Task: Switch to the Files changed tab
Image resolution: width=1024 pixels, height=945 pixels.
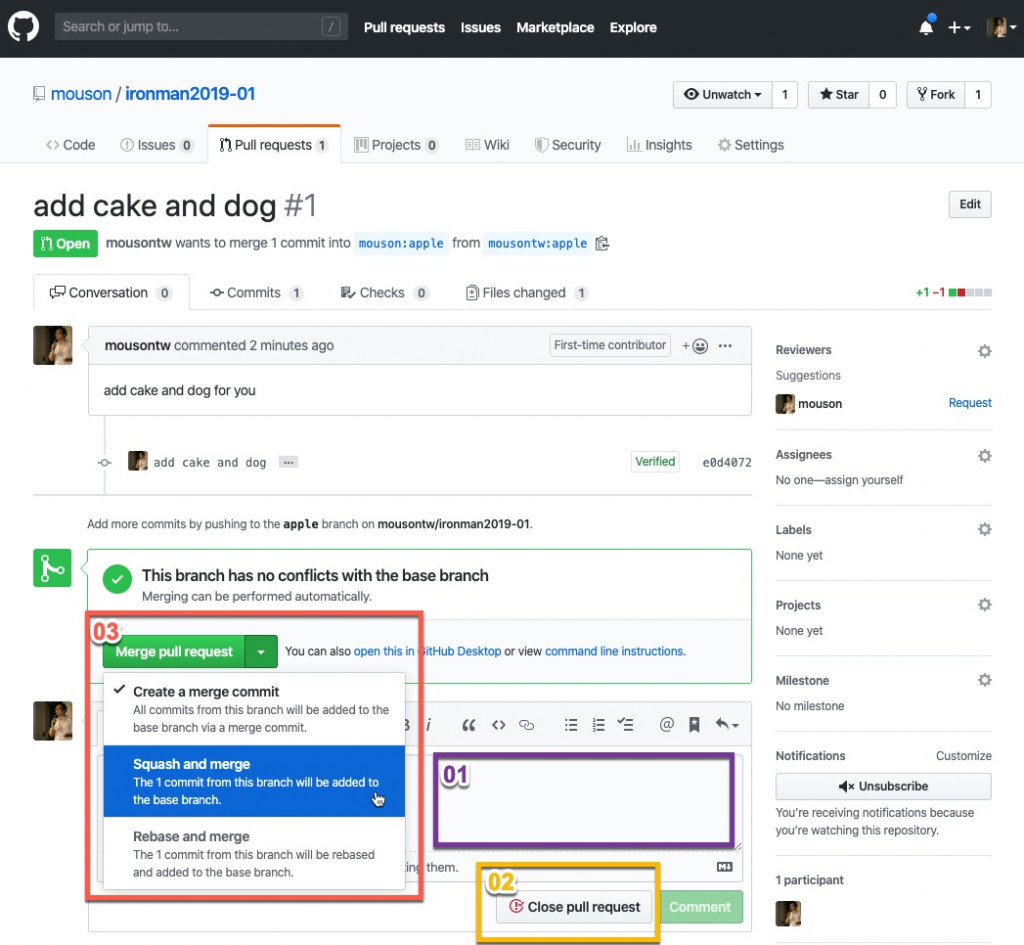Action: point(526,293)
